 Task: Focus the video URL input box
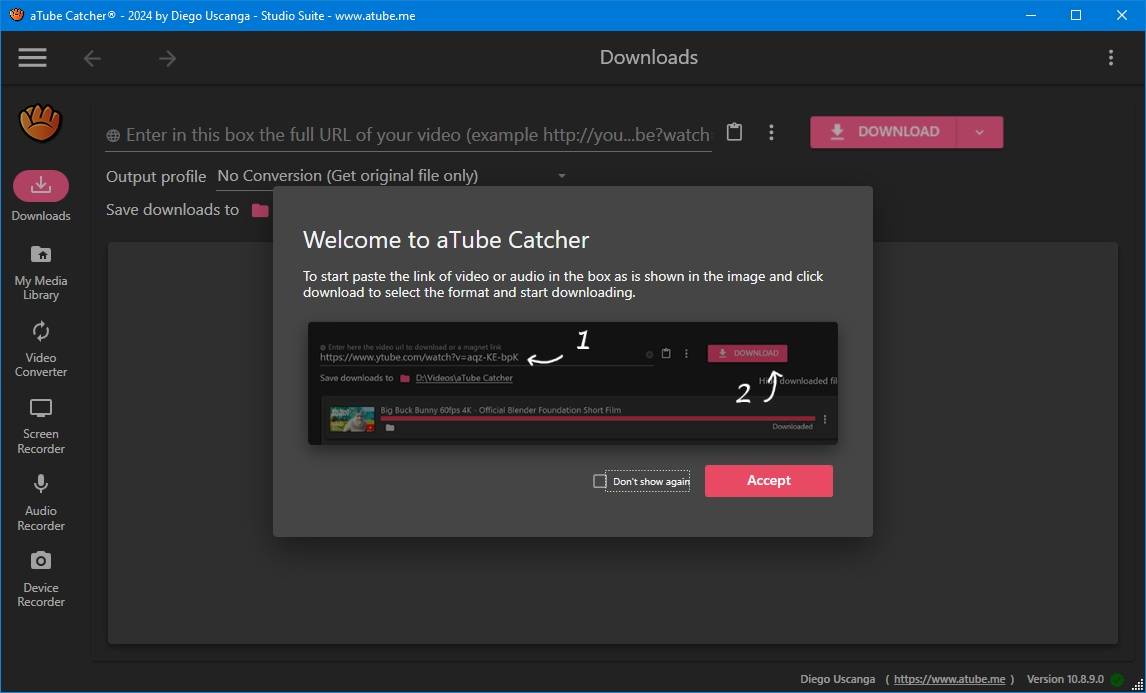409,135
